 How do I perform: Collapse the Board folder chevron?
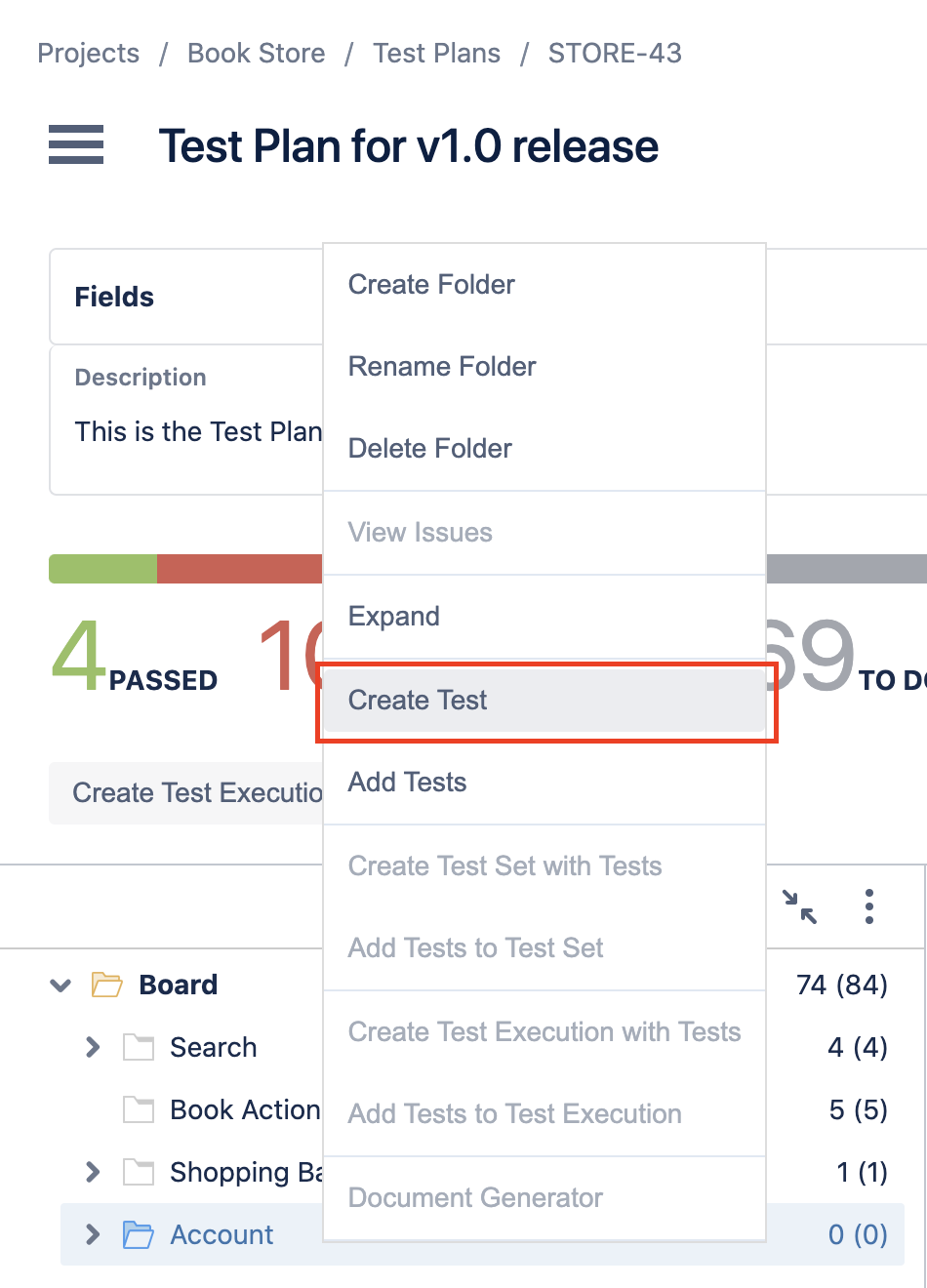pos(60,986)
